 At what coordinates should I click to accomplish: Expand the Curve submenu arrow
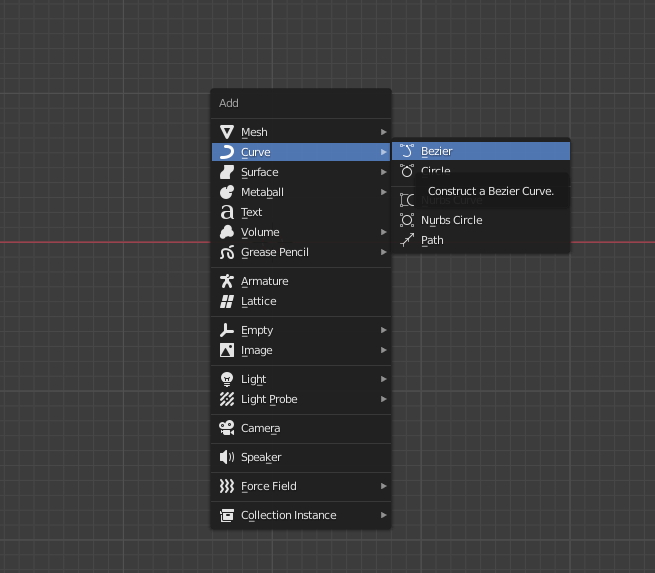[383, 152]
